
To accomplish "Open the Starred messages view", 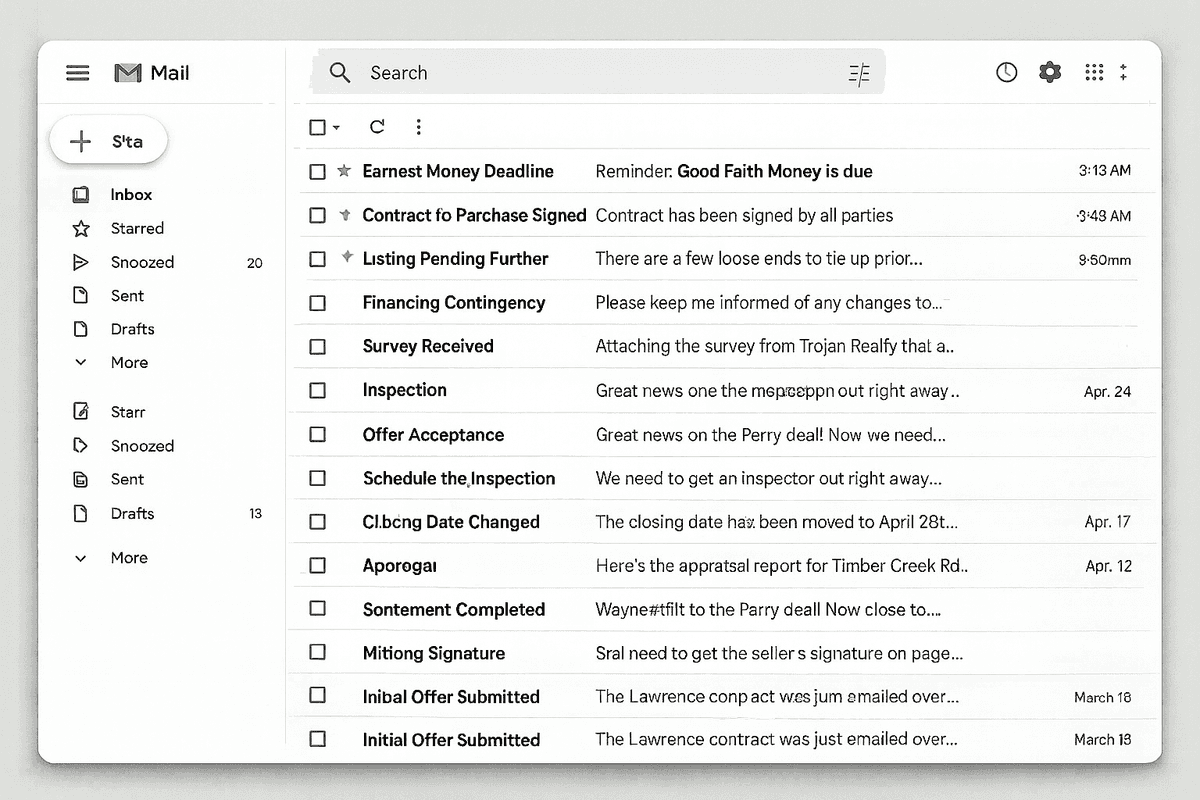I will (137, 228).
